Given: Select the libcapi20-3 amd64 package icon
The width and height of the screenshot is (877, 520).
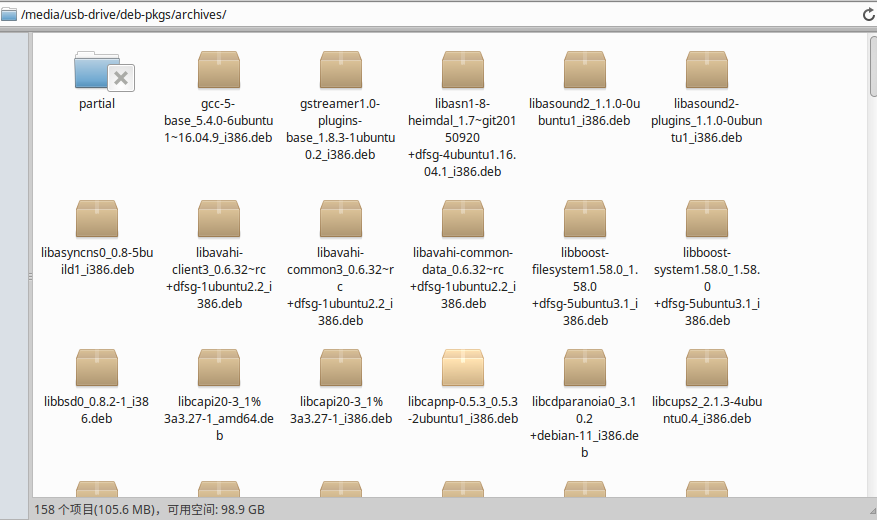Looking at the screenshot, I should [219, 368].
